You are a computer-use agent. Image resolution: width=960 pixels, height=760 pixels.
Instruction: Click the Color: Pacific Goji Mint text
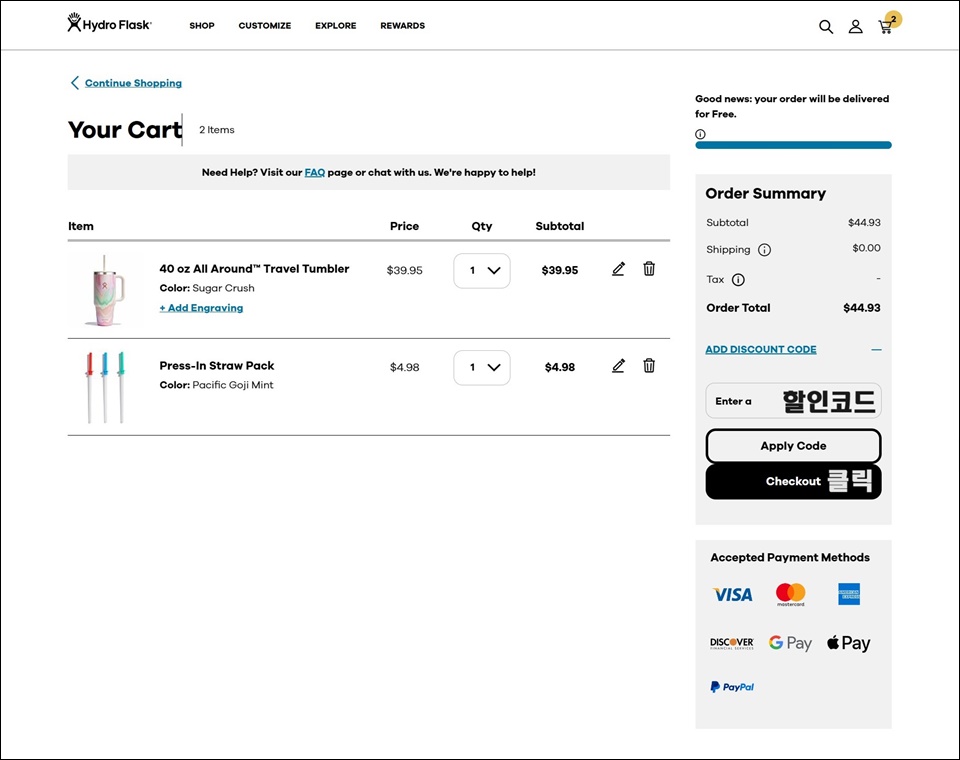pyautogui.click(x=216, y=385)
